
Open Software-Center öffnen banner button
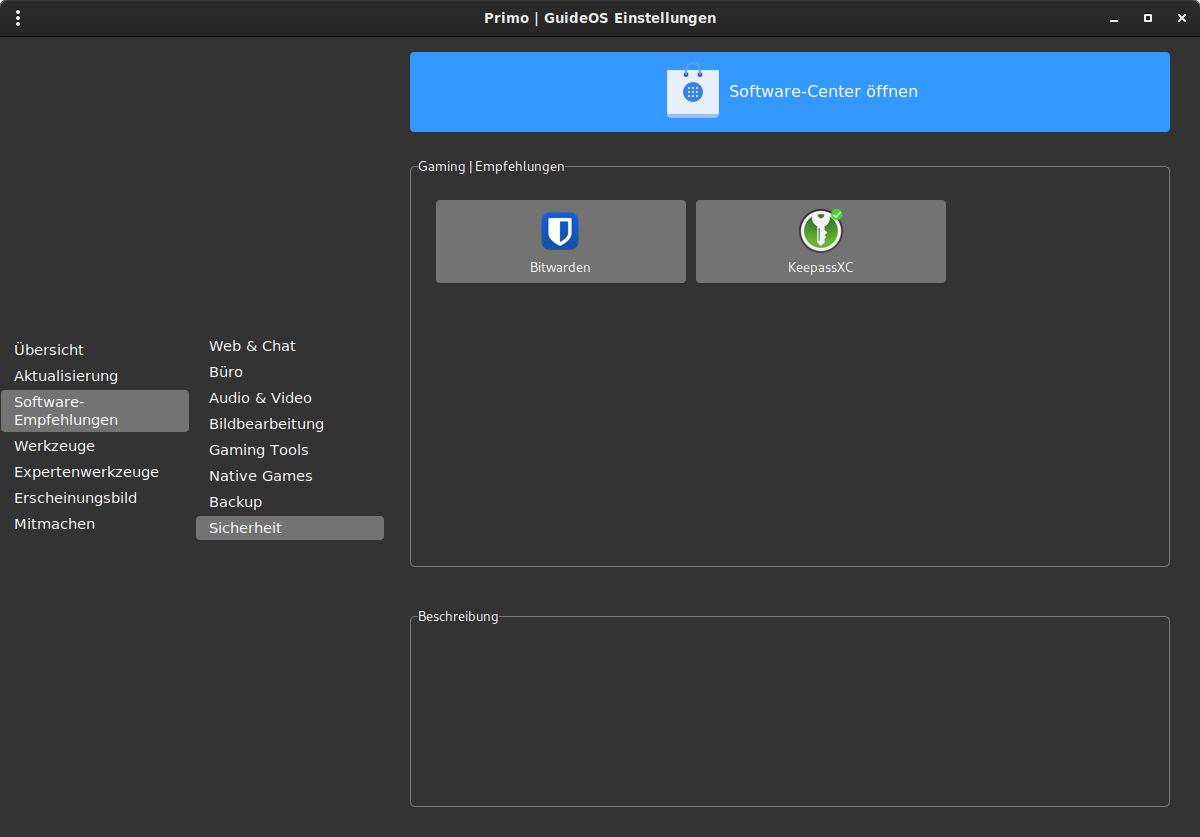pos(790,92)
